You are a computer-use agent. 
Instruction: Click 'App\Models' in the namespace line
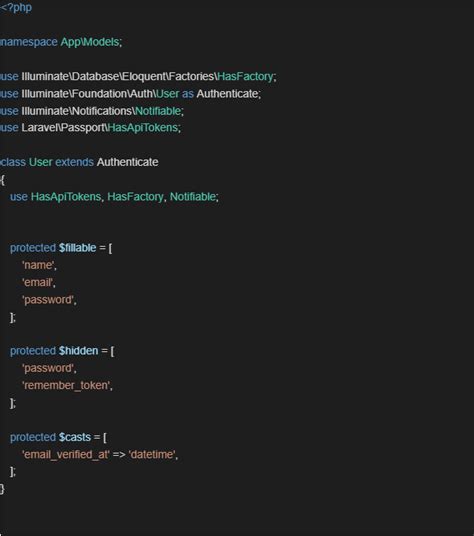(x=90, y=42)
